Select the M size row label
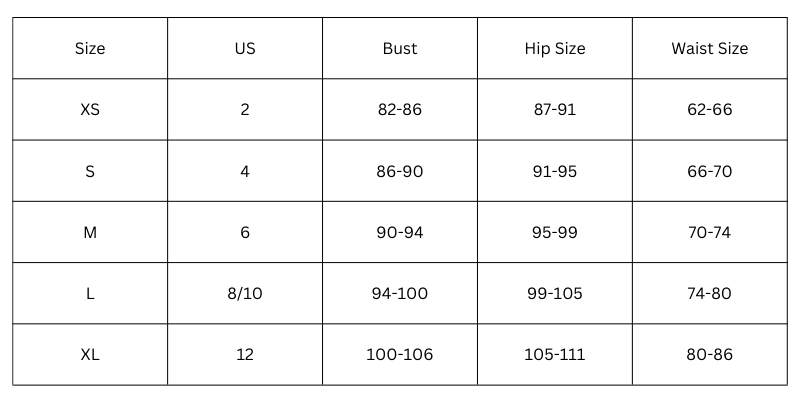The height and width of the screenshot is (400, 800). pos(90,232)
